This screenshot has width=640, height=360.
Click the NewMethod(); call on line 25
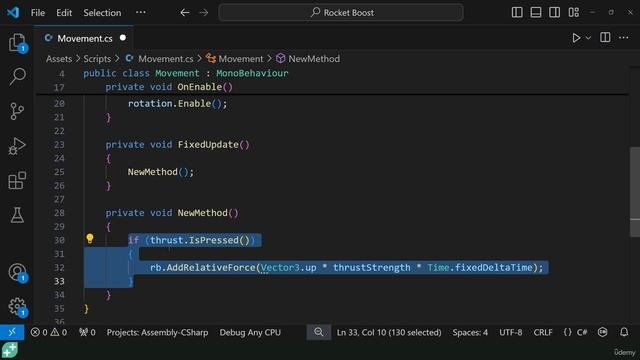(x=161, y=172)
